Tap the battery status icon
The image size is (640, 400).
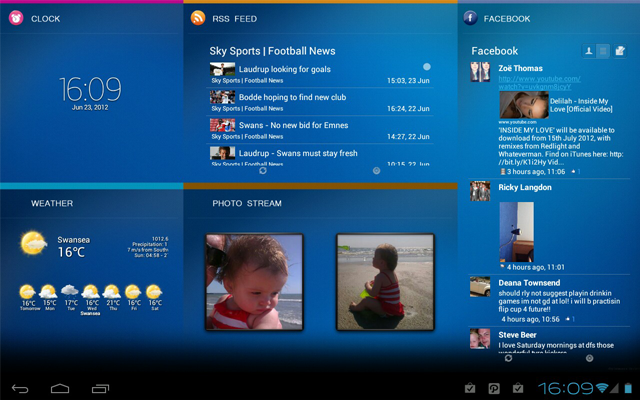(628, 388)
